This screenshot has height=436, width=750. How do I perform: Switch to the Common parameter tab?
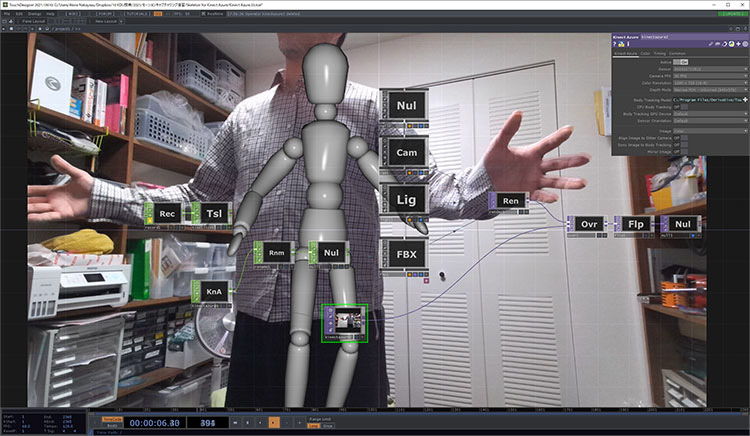677,54
